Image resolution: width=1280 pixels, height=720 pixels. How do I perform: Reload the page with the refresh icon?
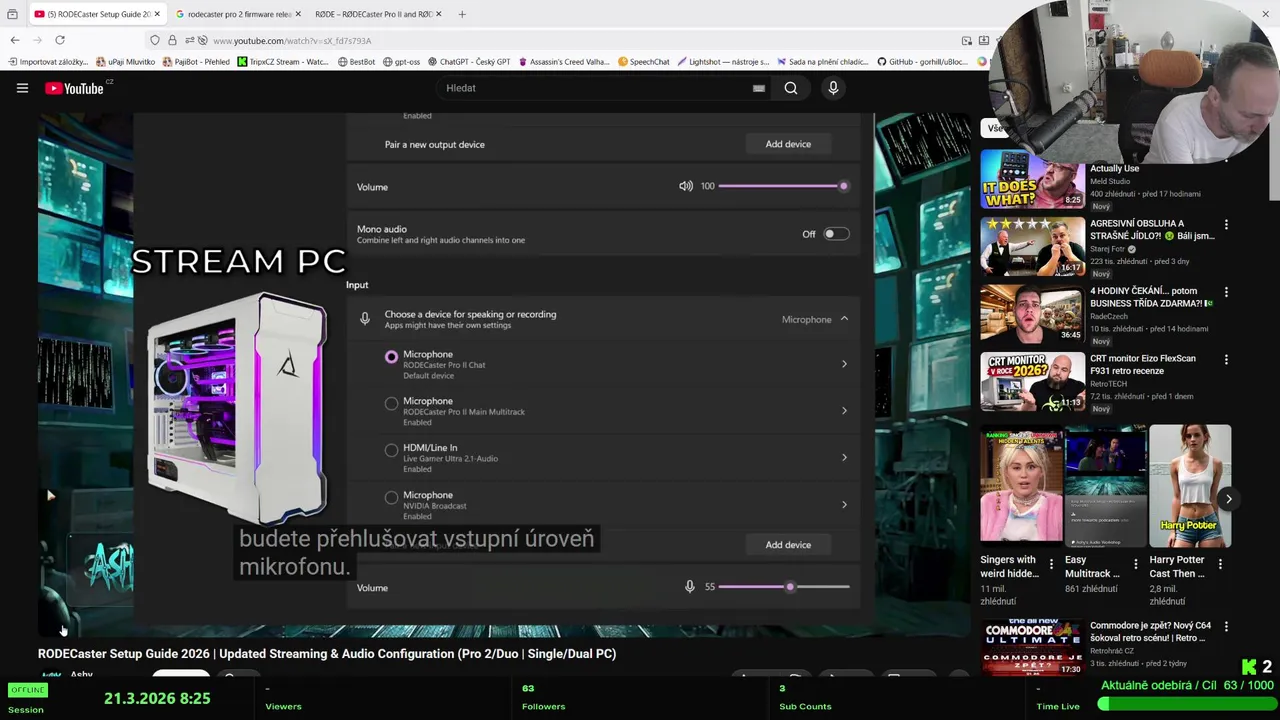[60, 40]
